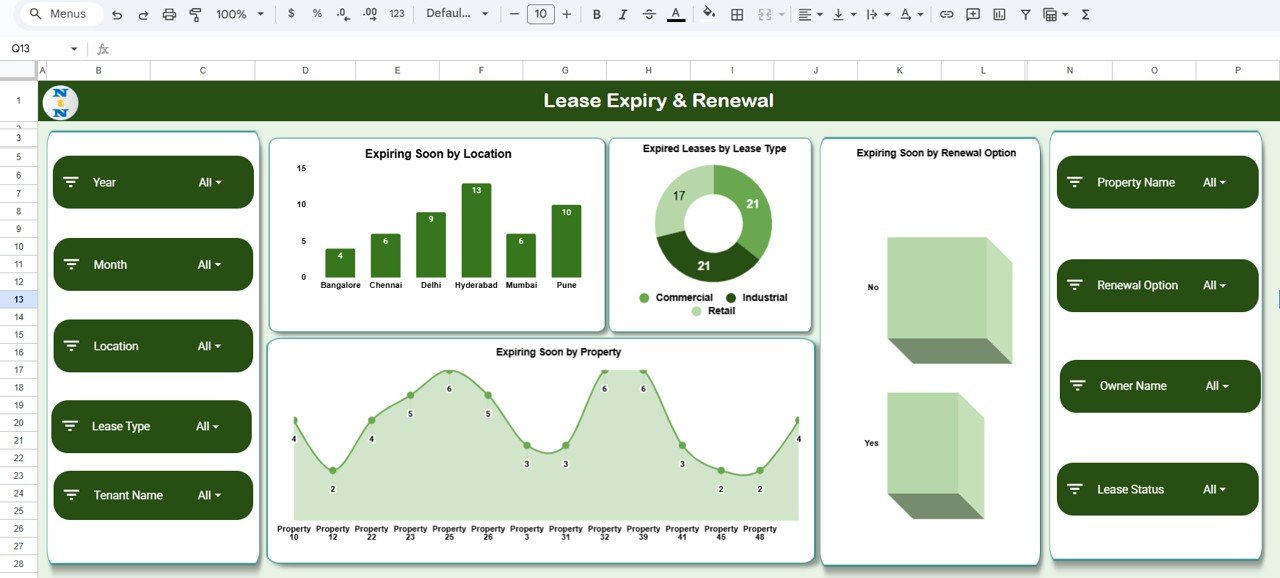Open the functions sigma menu
1280x578 pixels.
tap(1083, 14)
